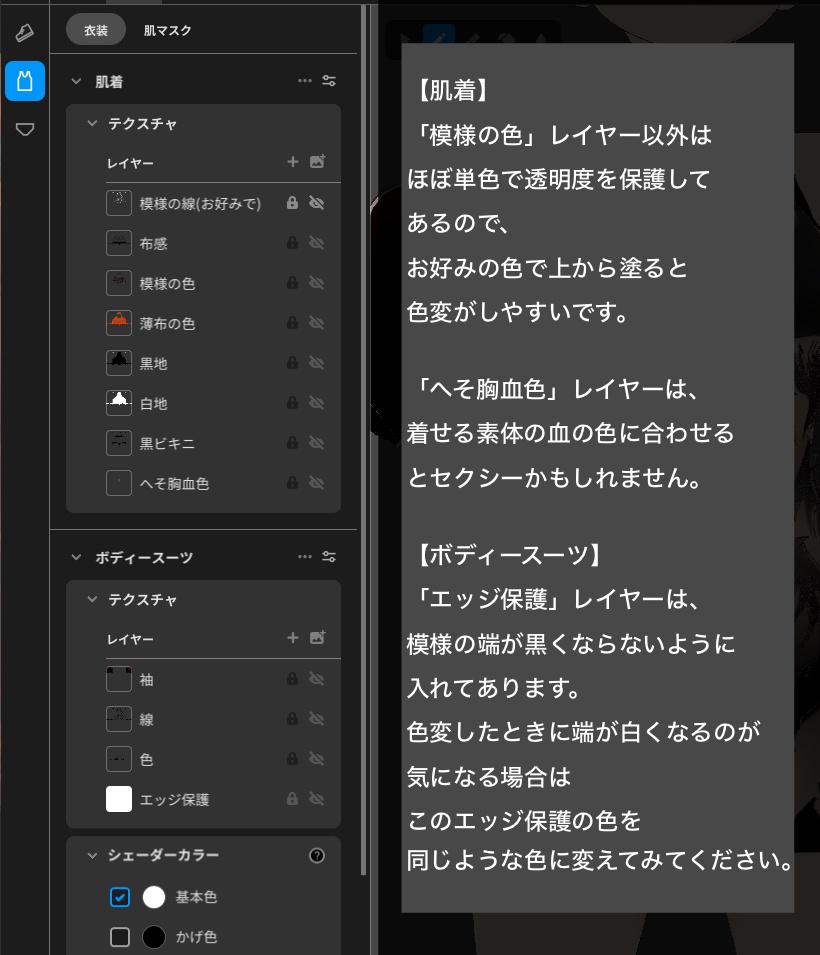The height and width of the screenshot is (955, 820).
Task: Uncheck the 基本色 shader color checkbox
Action: click(120, 897)
